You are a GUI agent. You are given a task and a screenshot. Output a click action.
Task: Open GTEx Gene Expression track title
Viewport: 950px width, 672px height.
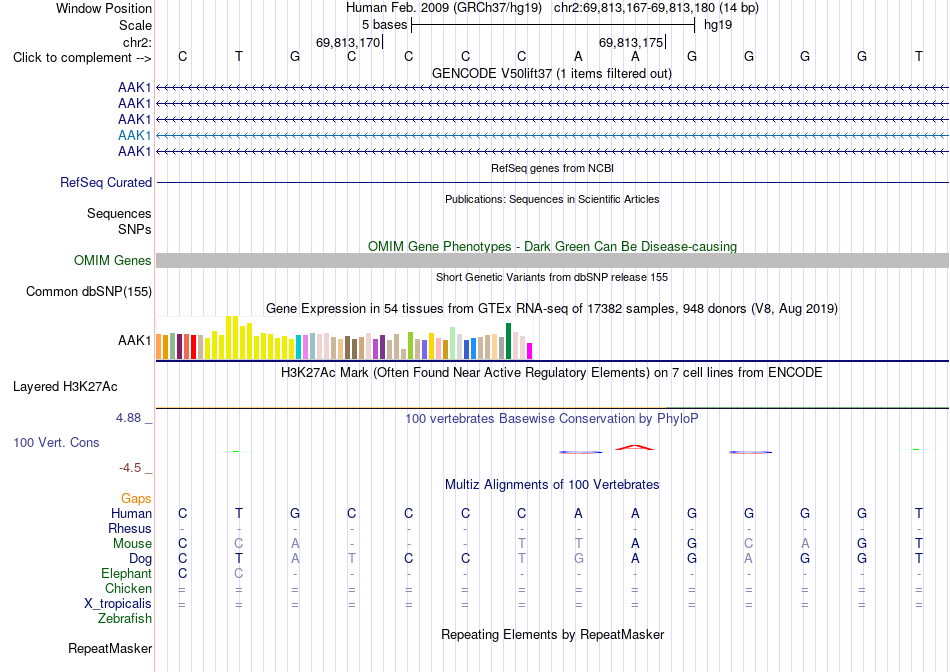click(x=552, y=308)
